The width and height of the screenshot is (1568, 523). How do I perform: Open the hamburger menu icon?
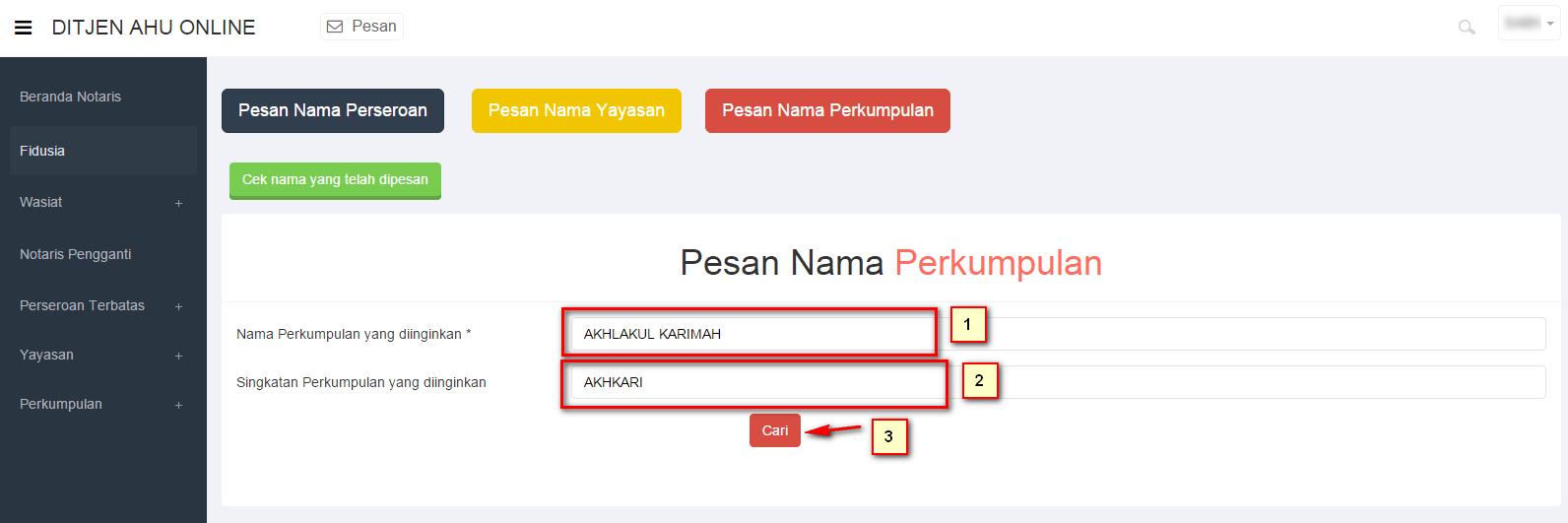(x=24, y=28)
